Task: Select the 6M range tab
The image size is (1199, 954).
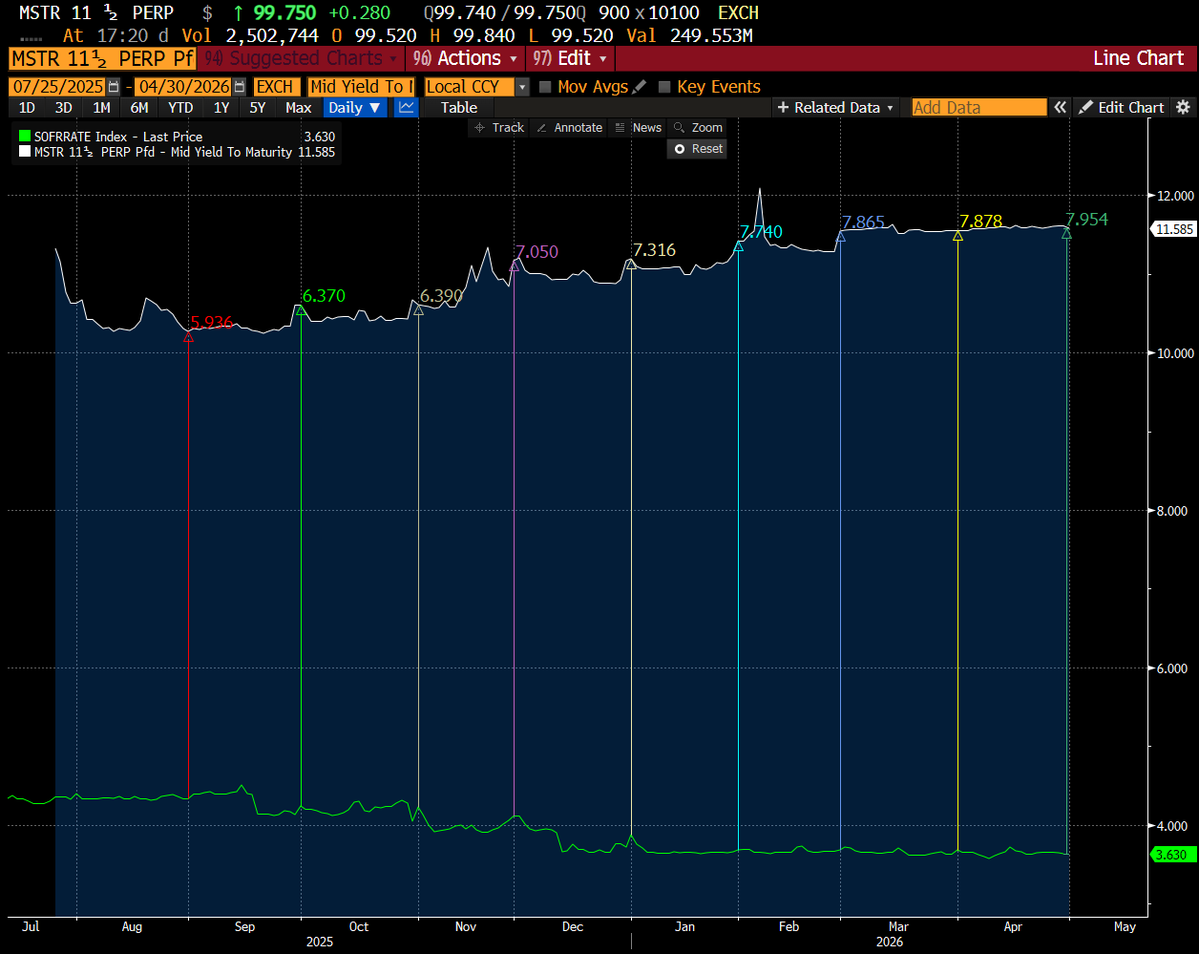Action: click(x=139, y=108)
